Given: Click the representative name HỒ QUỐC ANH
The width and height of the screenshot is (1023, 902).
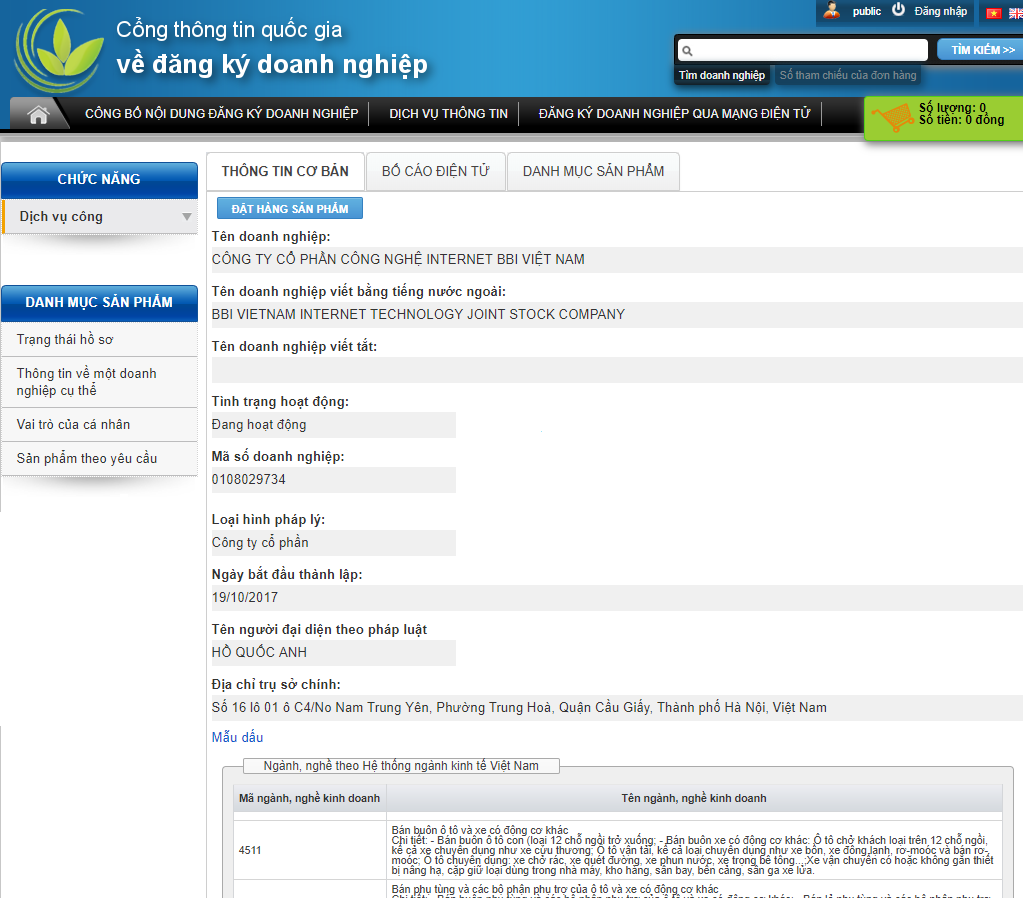Looking at the screenshot, I should [259, 652].
